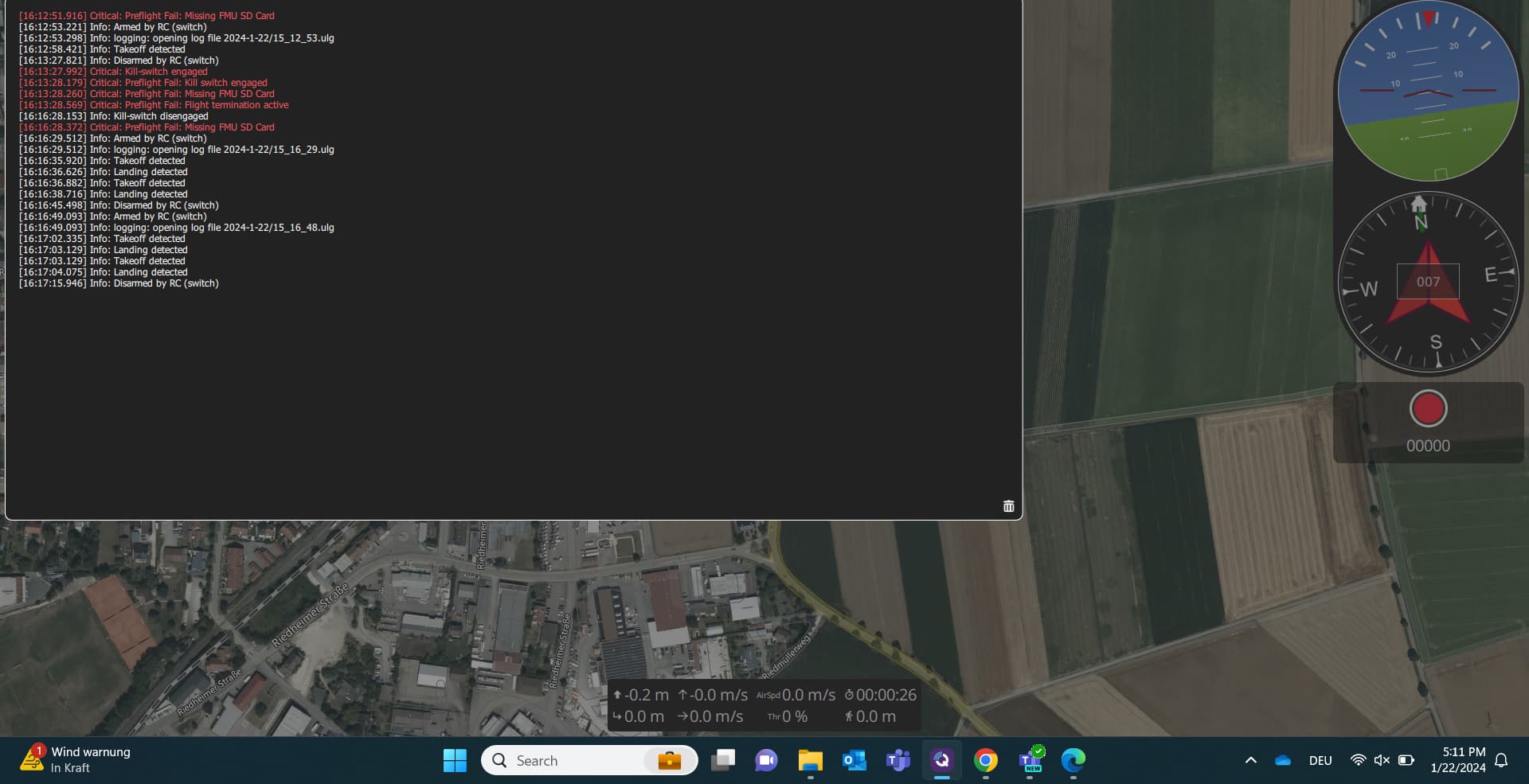Click the Windows Start button

(x=455, y=761)
